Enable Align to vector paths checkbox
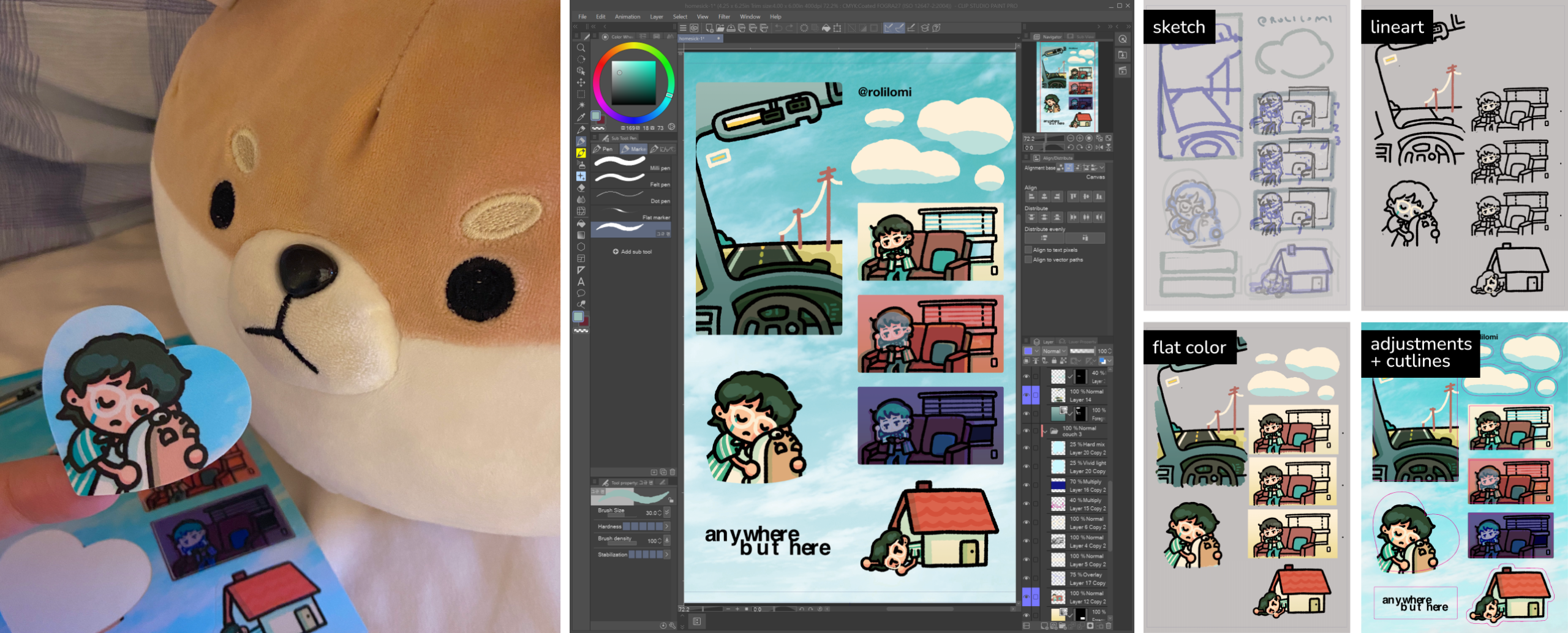 click(x=1029, y=260)
